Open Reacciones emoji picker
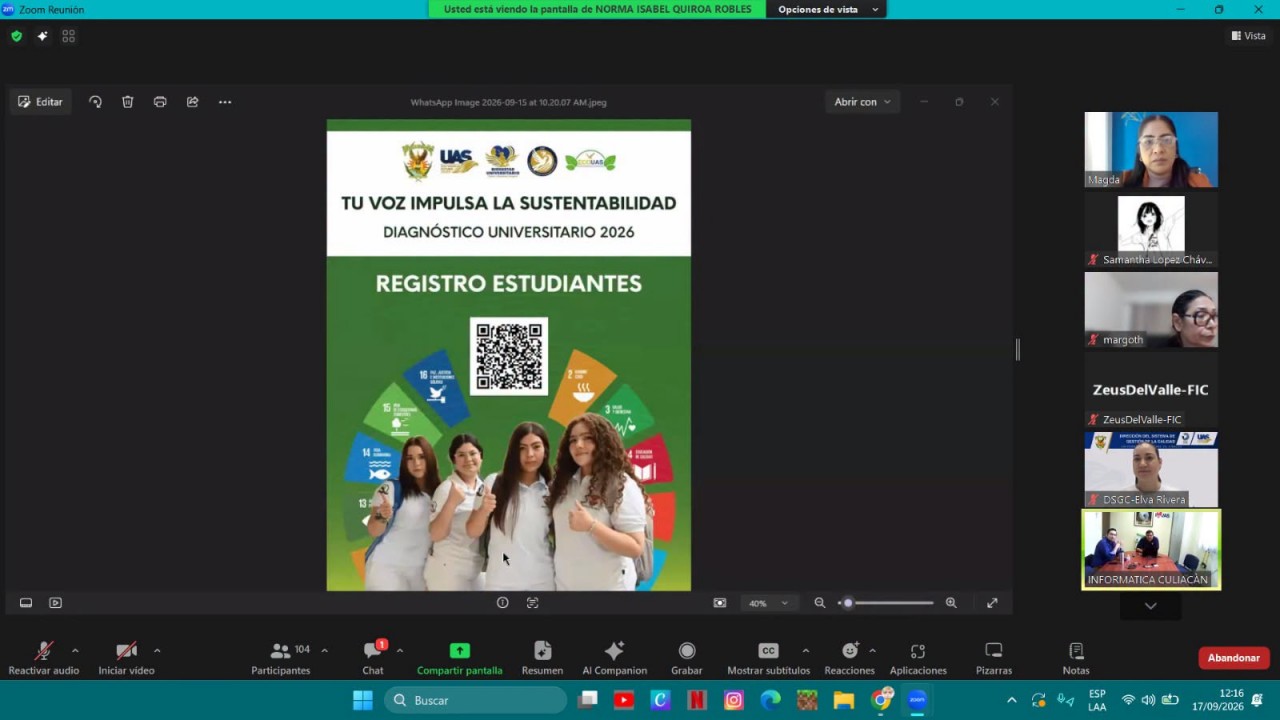Image resolution: width=1280 pixels, height=720 pixels. click(849, 658)
